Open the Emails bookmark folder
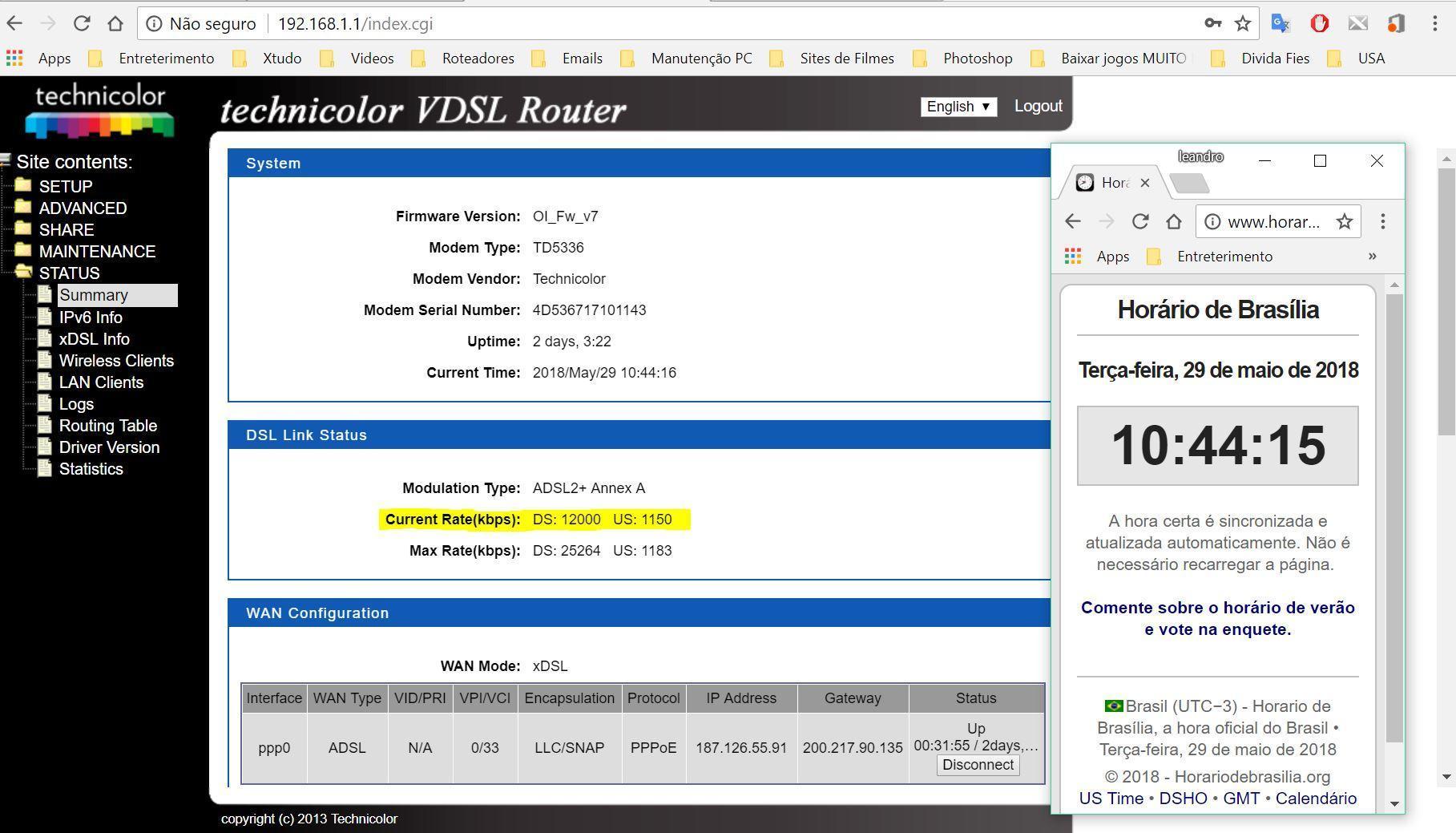This screenshot has width=1456, height=833. click(567, 59)
